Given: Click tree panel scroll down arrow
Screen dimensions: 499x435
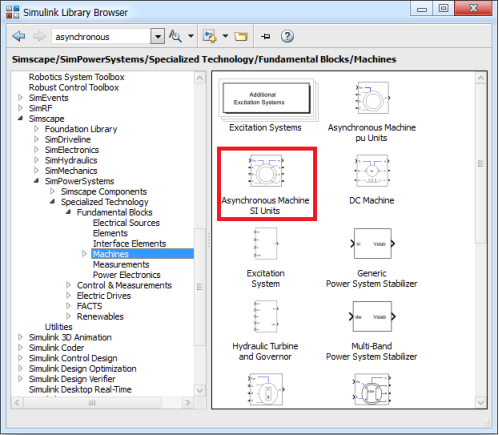Looking at the screenshot, I should pyautogui.click(x=200, y=390).
